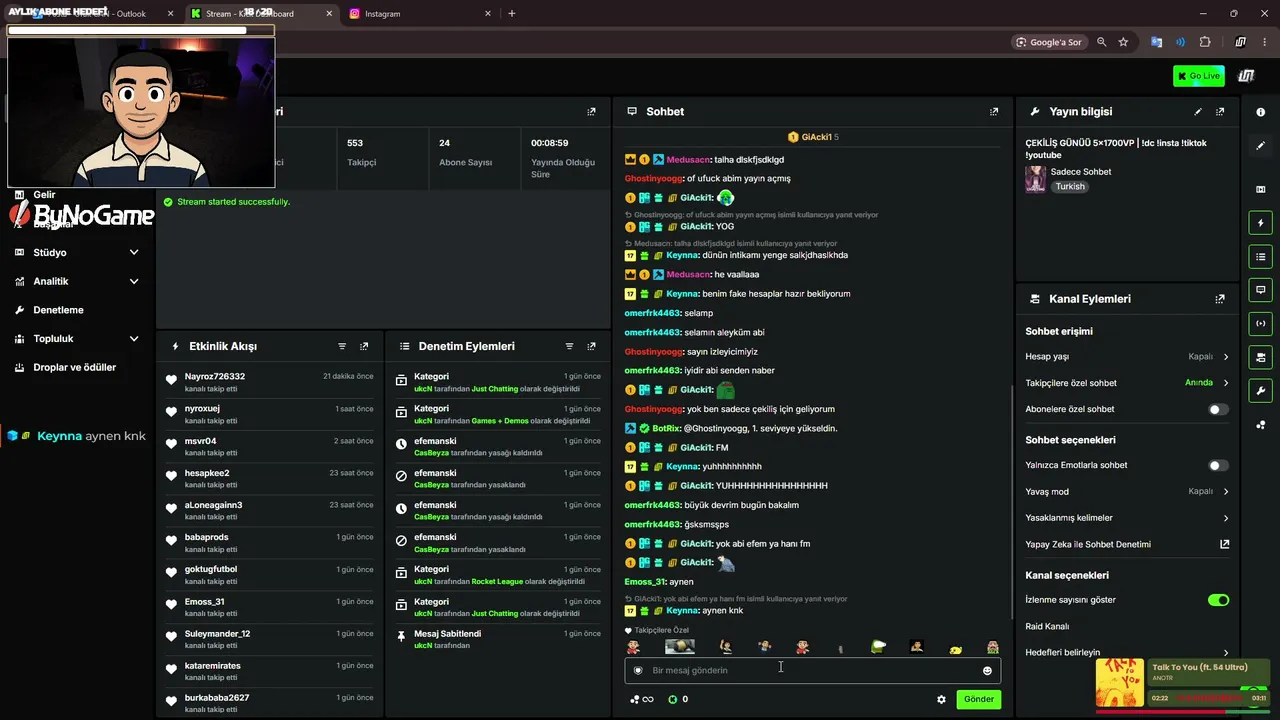Click the Sadece Sohbet category thumbnail
Viewport: 1280px width, 720px height.
click(x=1035, y=179)
